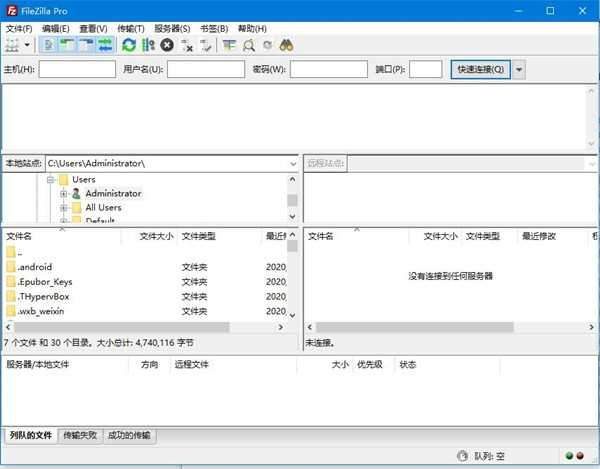Open the 查看(V) menu
The width and height of the screenshot is (600, 469).
coord(93,29)
